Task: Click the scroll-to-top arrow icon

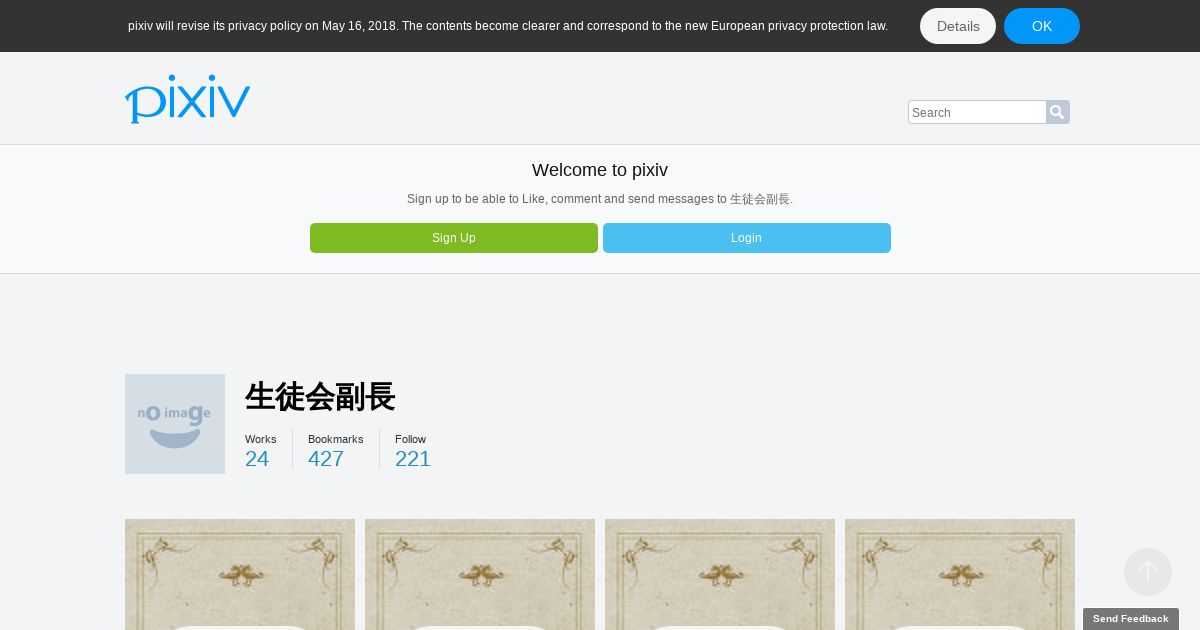Action: tap(1148, 572)
